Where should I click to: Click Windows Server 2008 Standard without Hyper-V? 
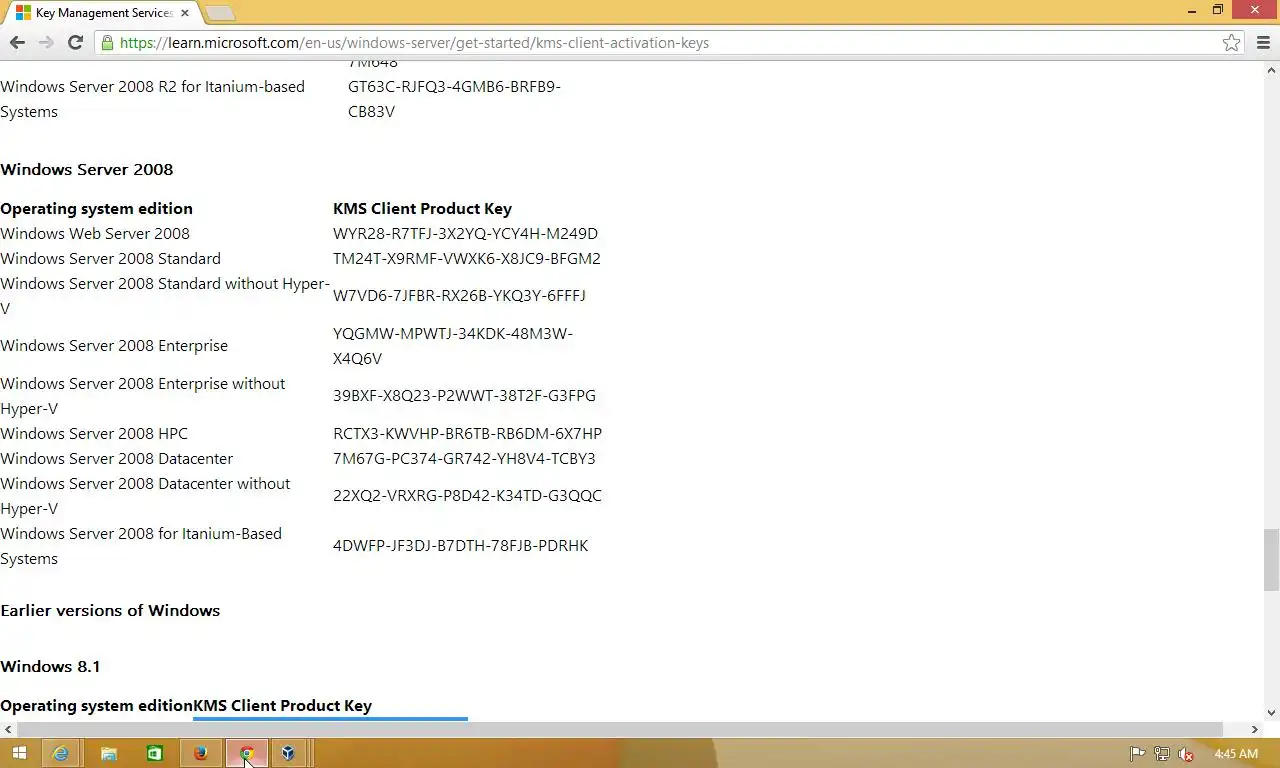(x=165, y=295)
